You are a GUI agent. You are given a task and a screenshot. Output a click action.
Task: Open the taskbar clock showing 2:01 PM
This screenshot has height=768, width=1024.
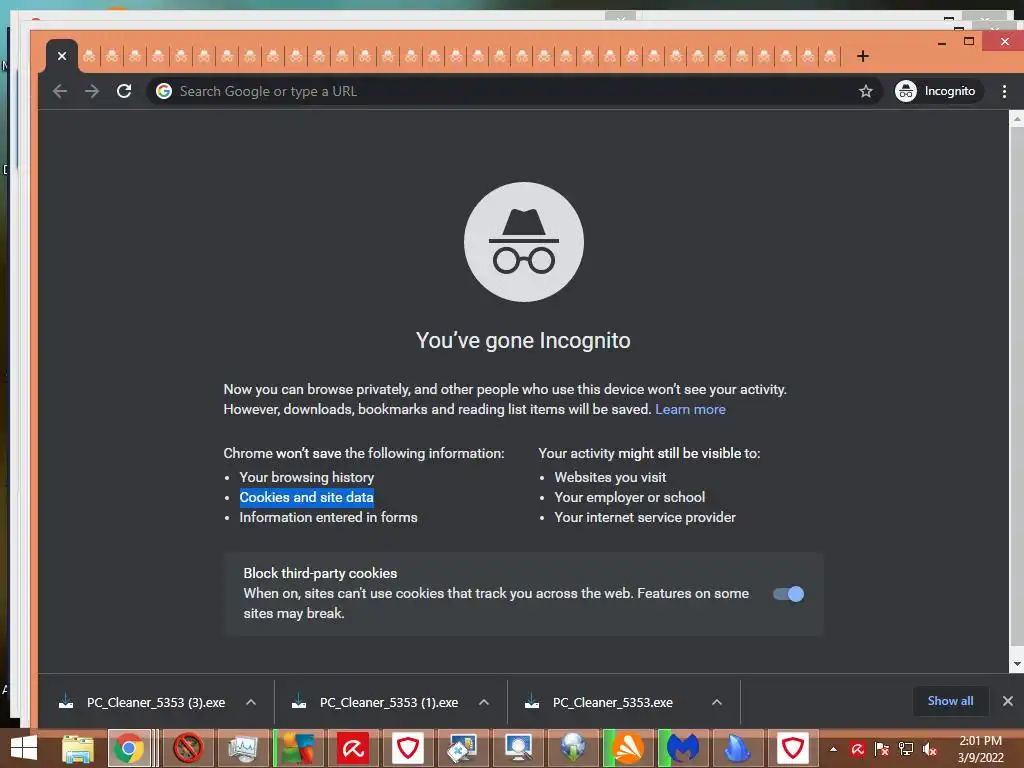tap(980, 749)
